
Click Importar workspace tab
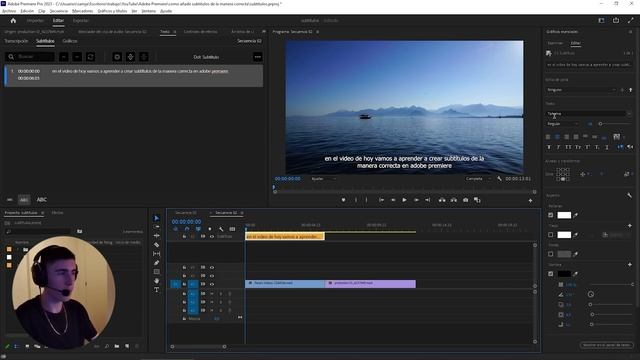[35, 20]
